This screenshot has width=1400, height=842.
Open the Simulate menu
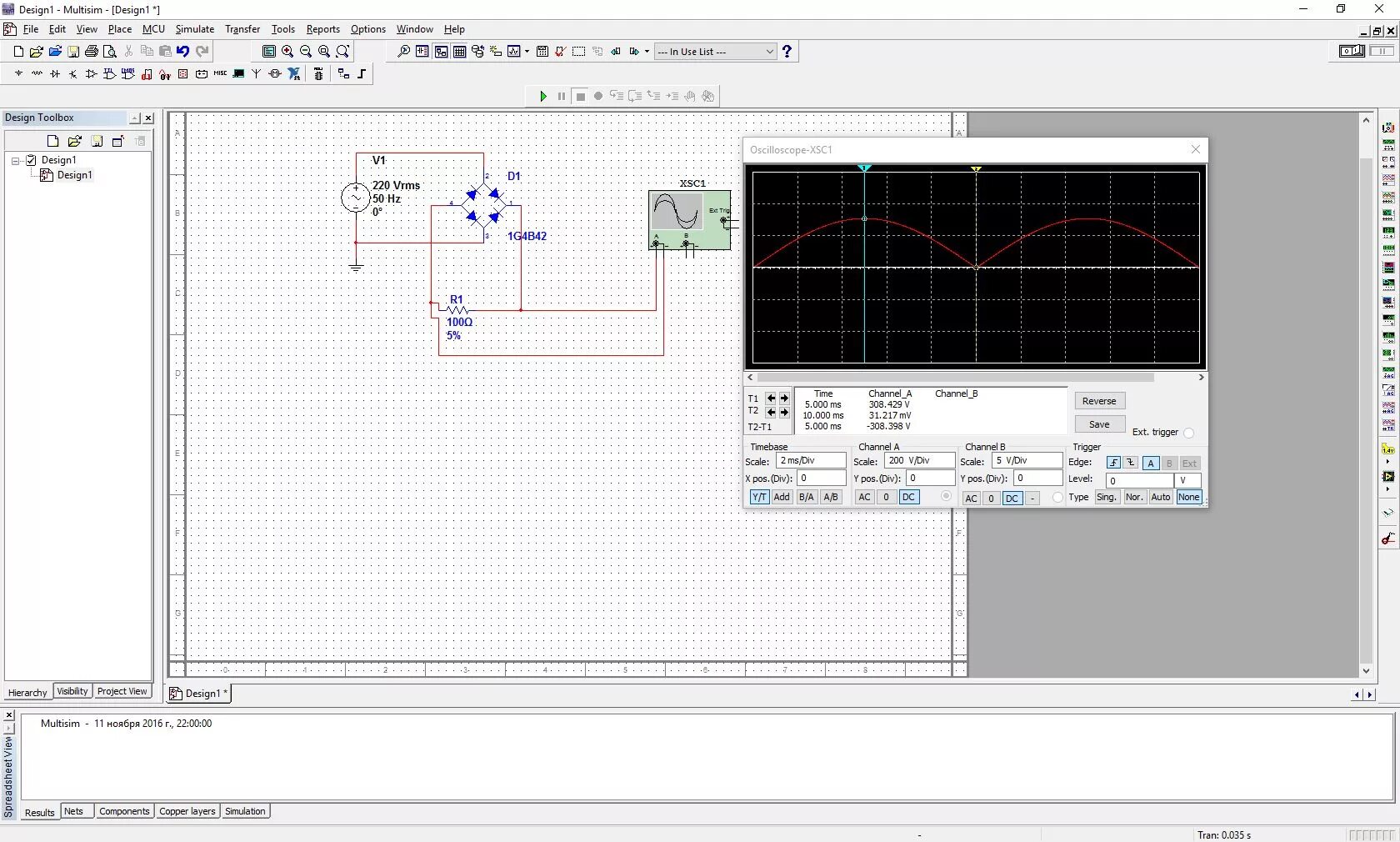[194, 29]
